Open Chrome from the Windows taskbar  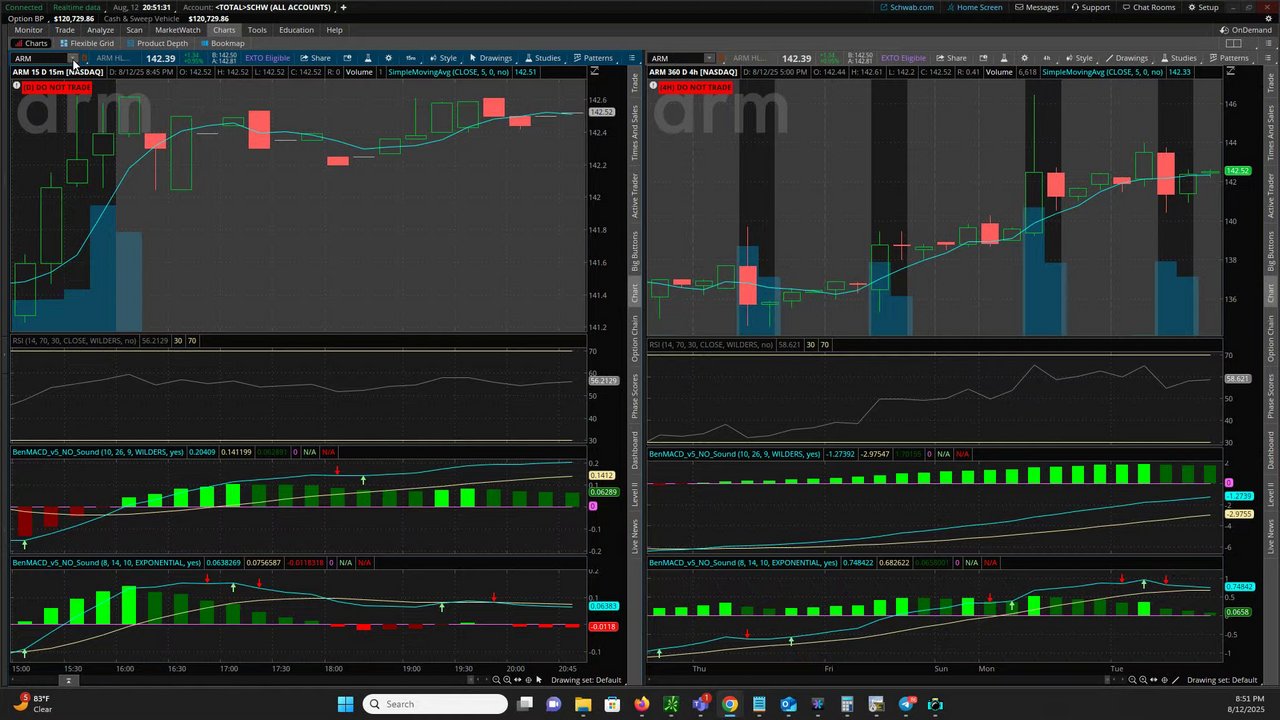tap(730, 704)
